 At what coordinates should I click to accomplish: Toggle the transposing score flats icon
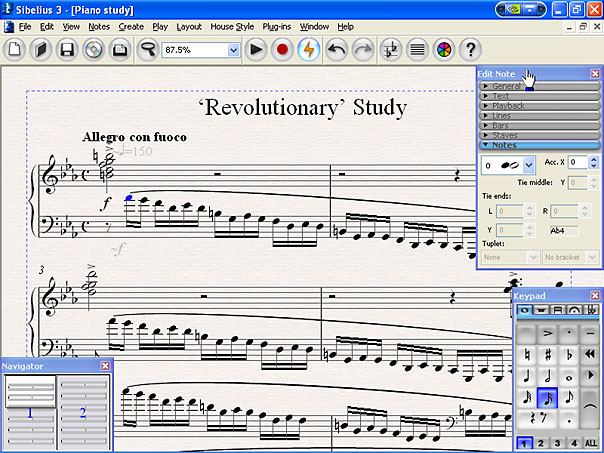coord(391,50)
